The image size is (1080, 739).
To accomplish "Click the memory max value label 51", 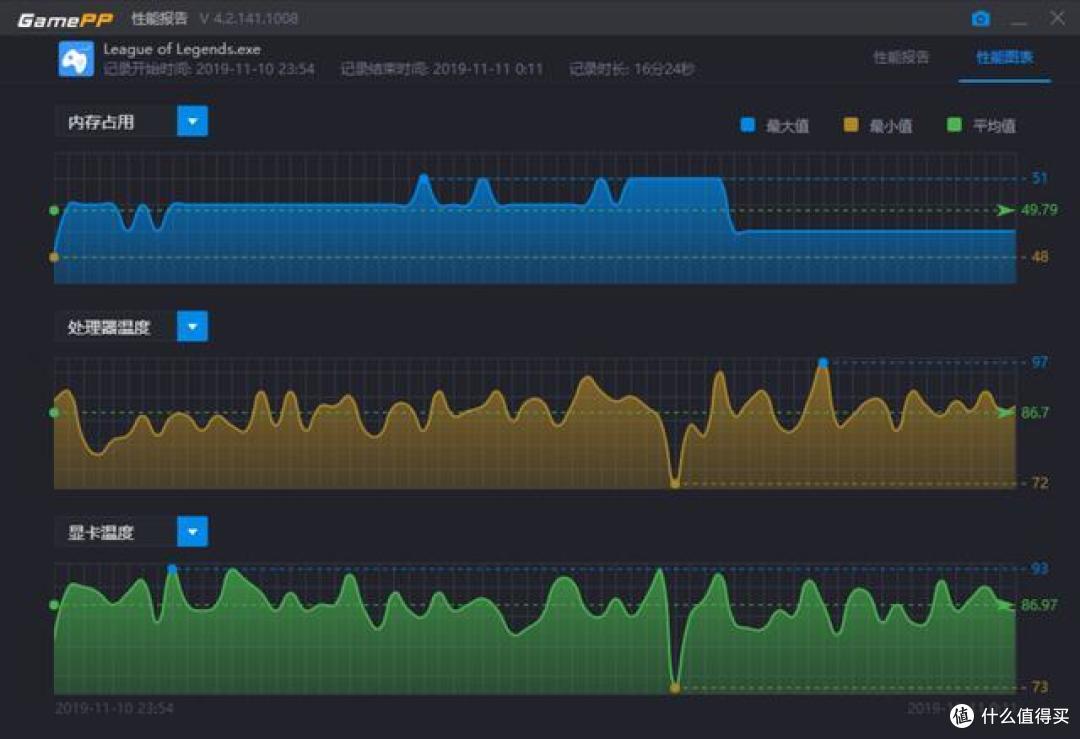I will click(x=1039, y=178).
